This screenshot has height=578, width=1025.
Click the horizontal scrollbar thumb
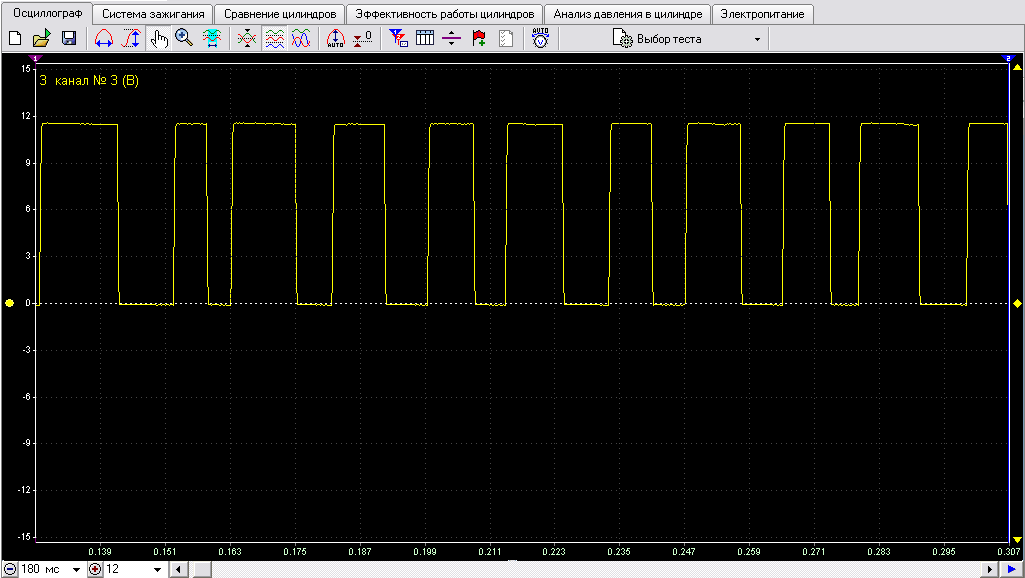[202, 570]
